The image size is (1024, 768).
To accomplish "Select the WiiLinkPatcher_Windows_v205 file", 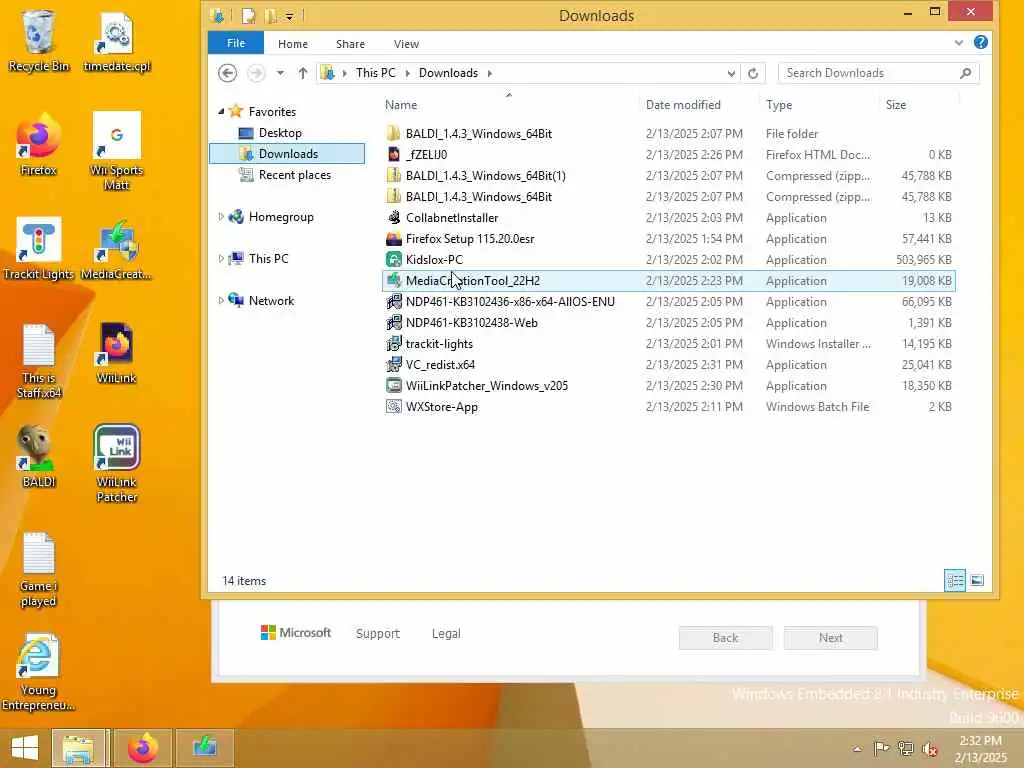I will coord(668,385).
